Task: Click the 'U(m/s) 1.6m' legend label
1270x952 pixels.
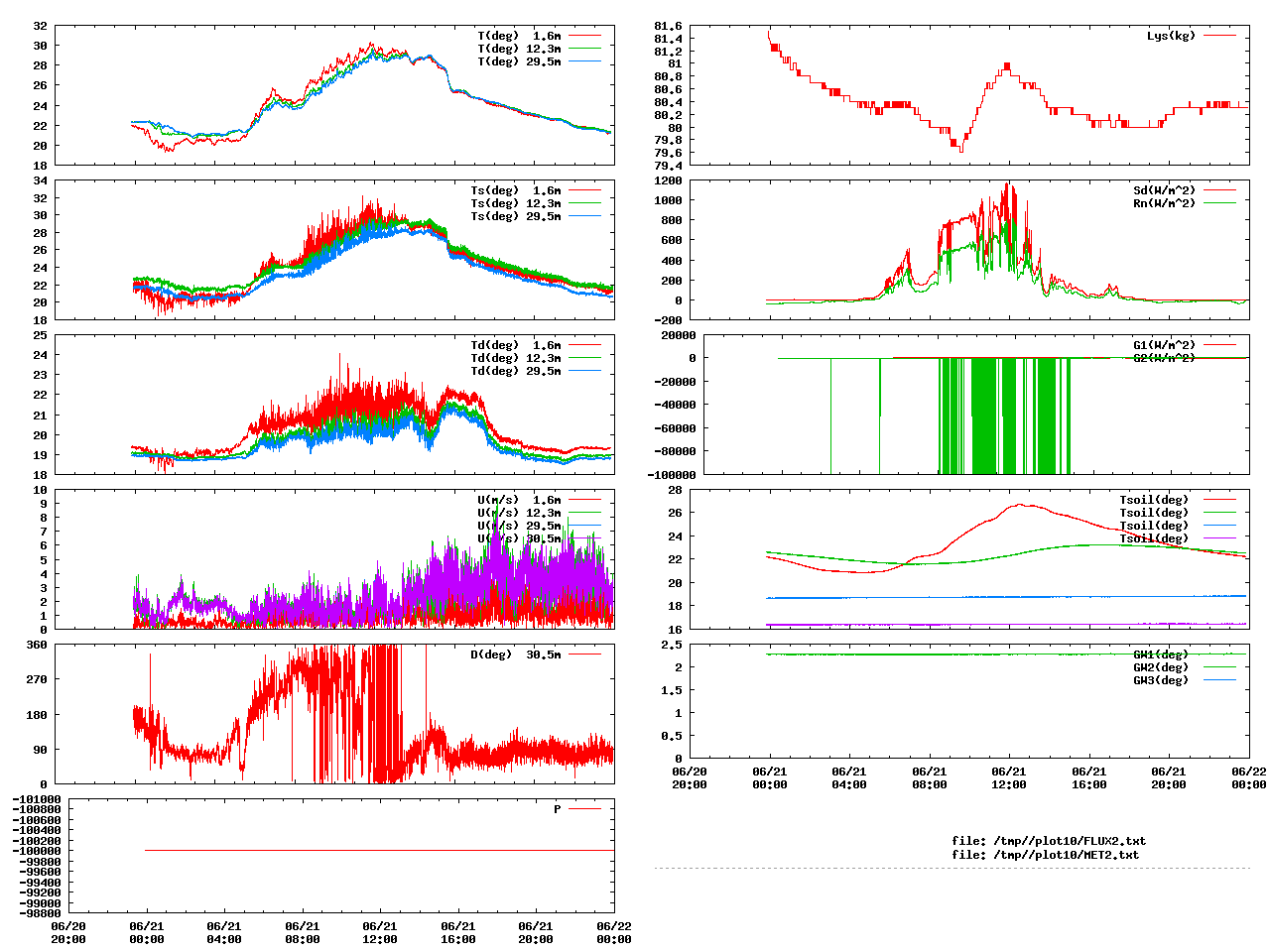Action: pyautogui.click(x=519, y=500)
